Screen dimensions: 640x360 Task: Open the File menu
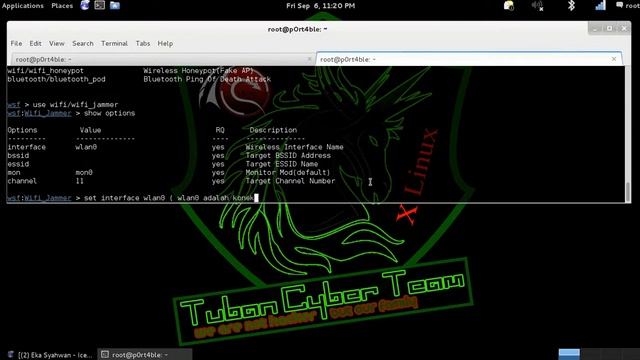click(16, 43)
